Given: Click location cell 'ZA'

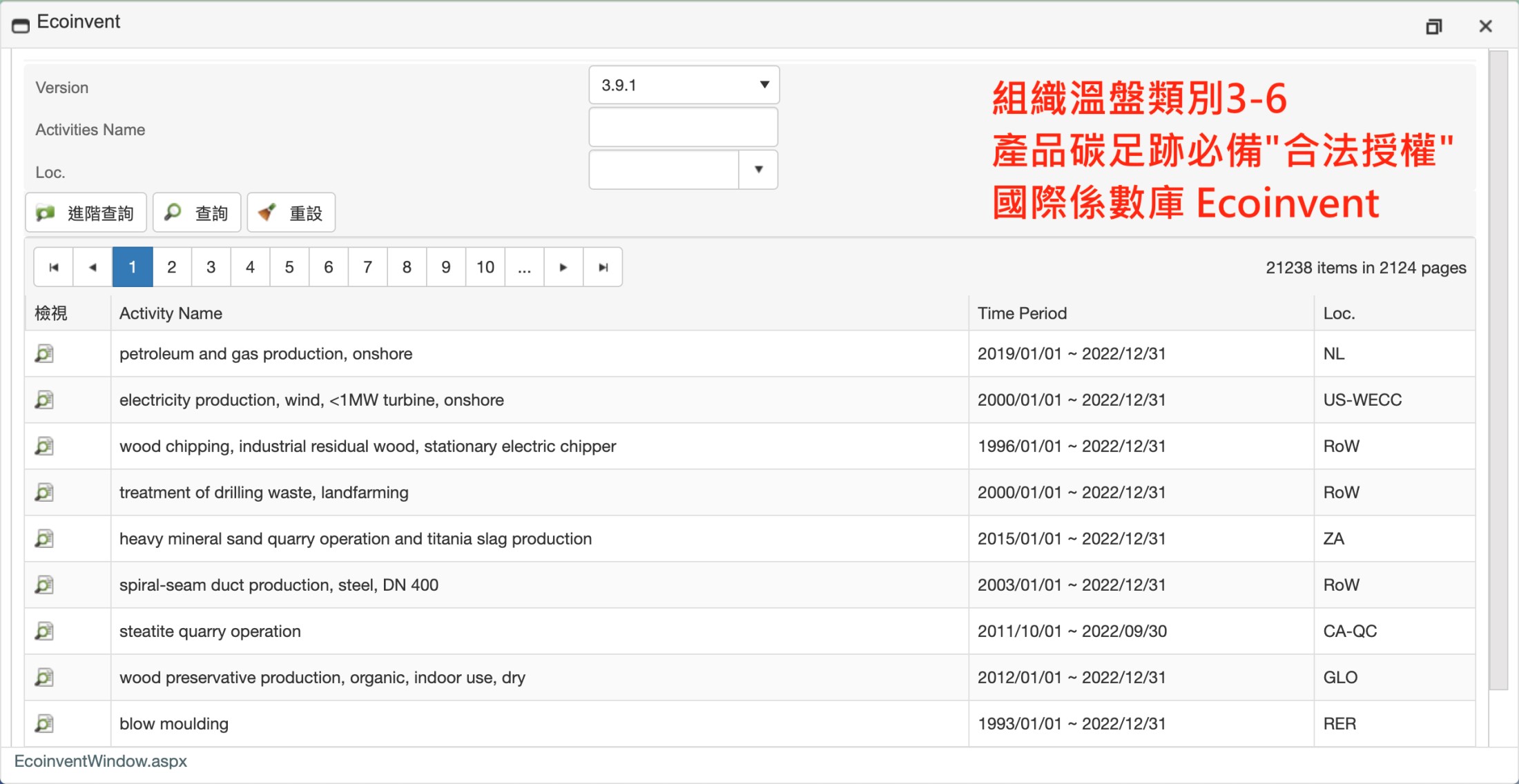Looking at the screenshot, I should (x=1334, y=538).
